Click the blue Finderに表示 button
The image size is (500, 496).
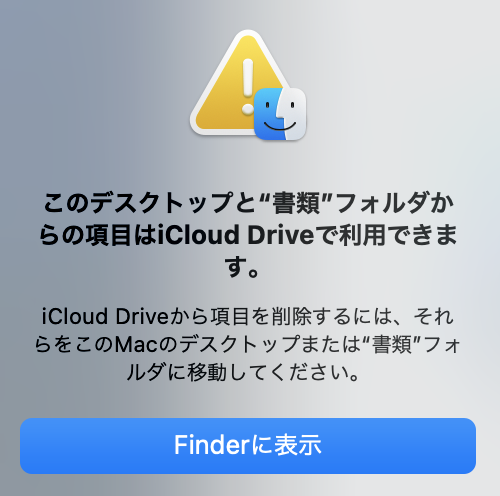[248, 446]
